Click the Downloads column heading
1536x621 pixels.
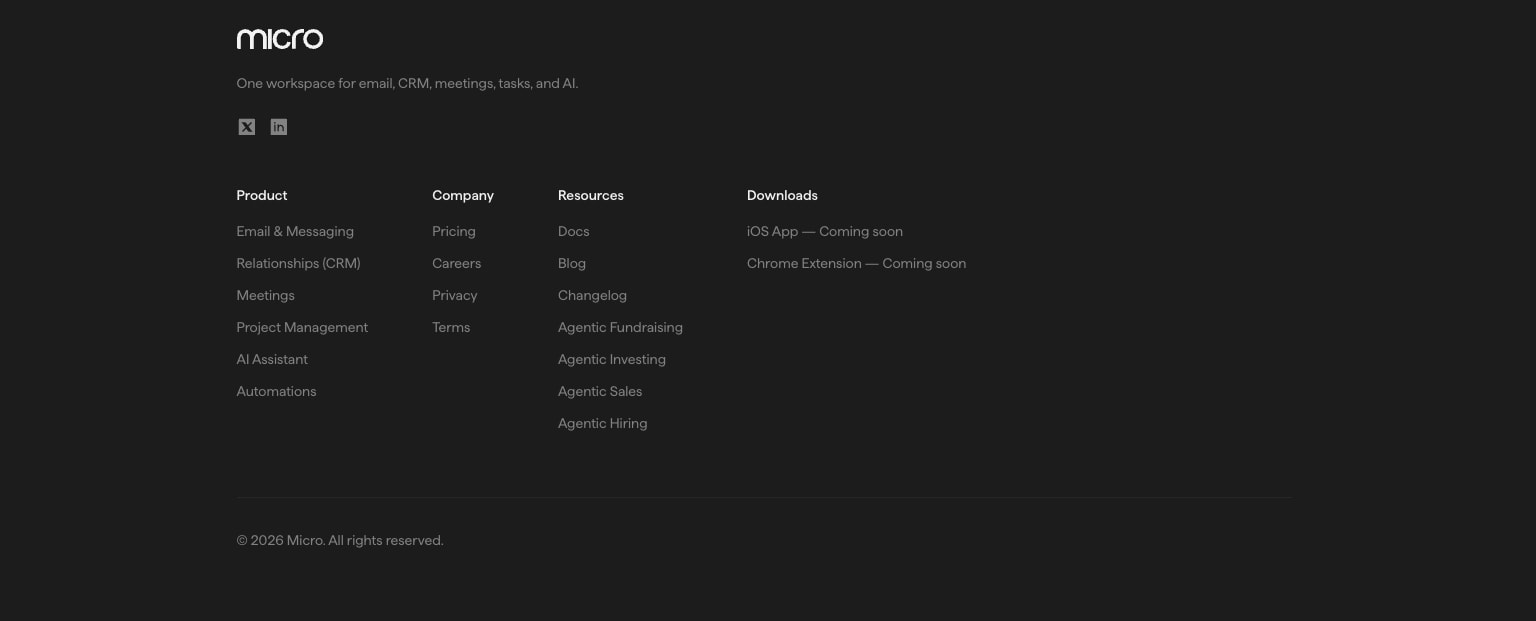tap(782, 195)
